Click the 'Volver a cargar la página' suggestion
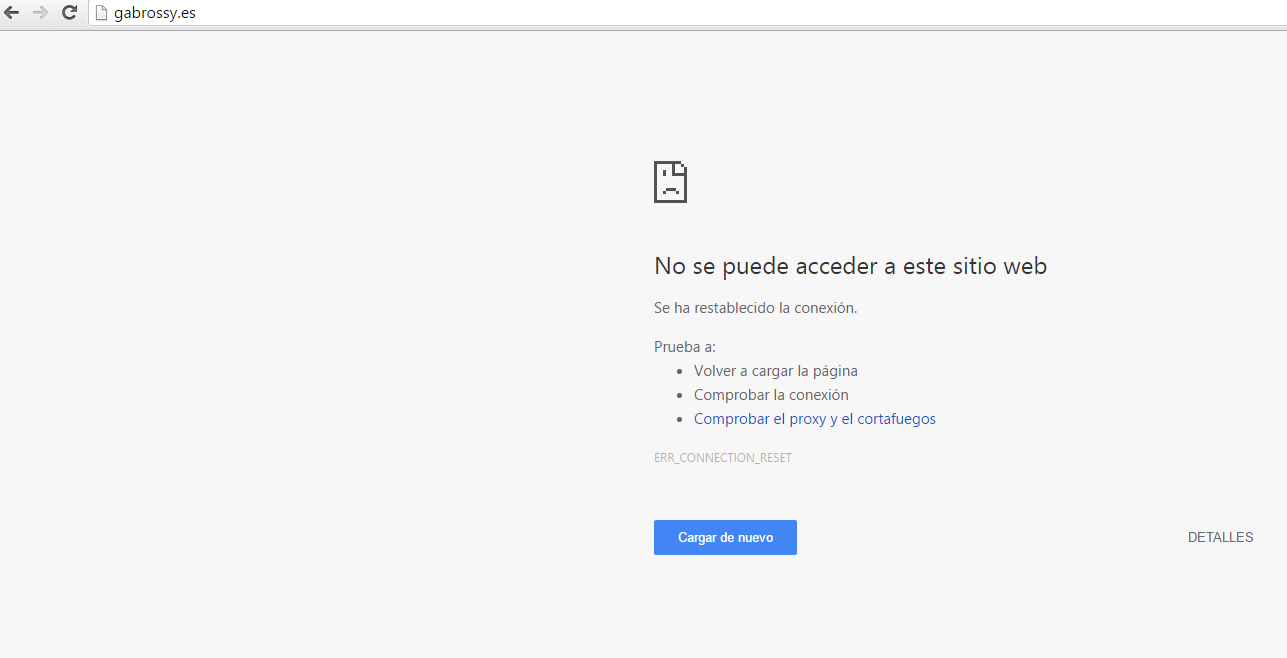 tap(776, 371)
